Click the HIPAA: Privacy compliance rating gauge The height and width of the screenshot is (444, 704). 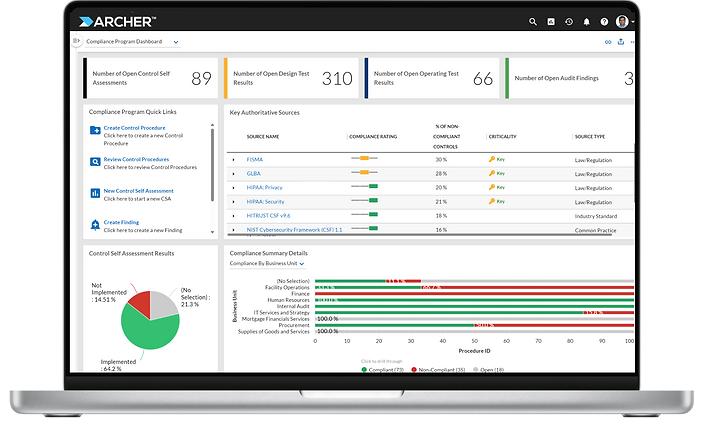(x=364, y=186)
